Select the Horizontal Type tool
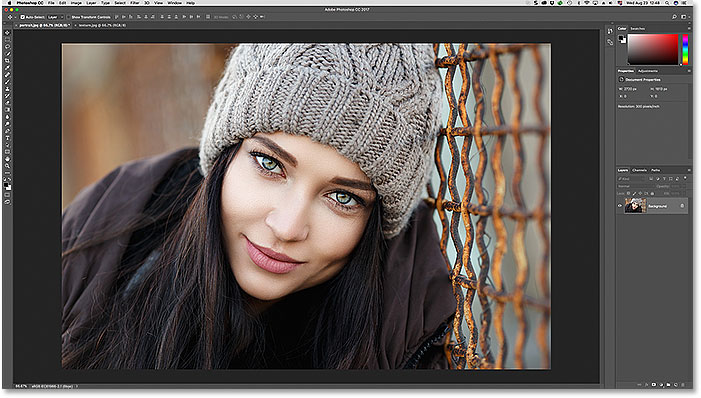 (8, 138)
